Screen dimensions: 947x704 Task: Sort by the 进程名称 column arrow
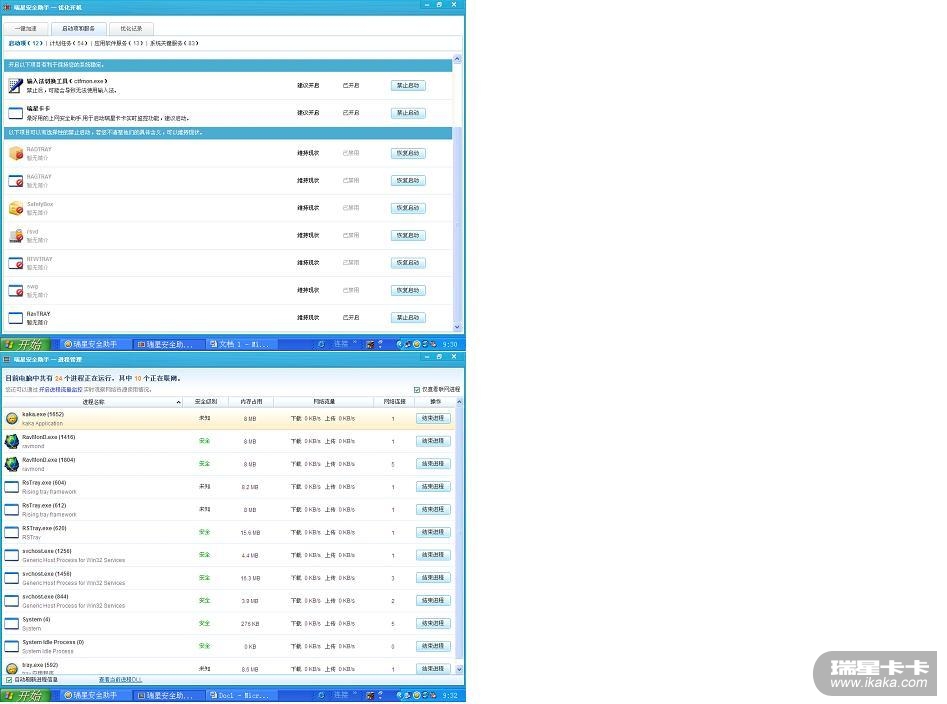point(178,402)
